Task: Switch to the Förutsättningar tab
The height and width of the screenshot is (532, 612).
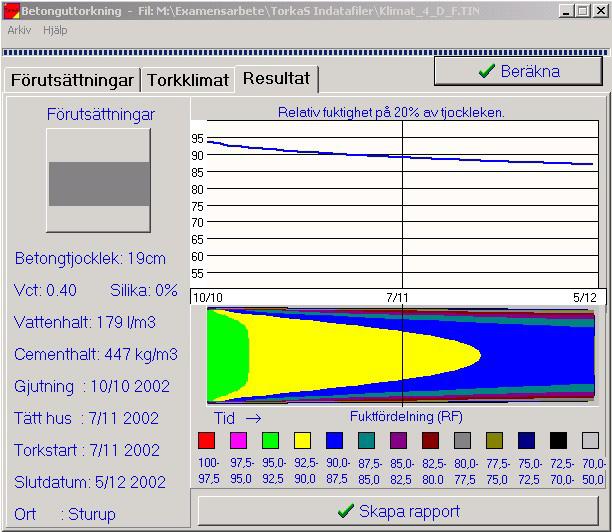Action: (x=72, y=80)
